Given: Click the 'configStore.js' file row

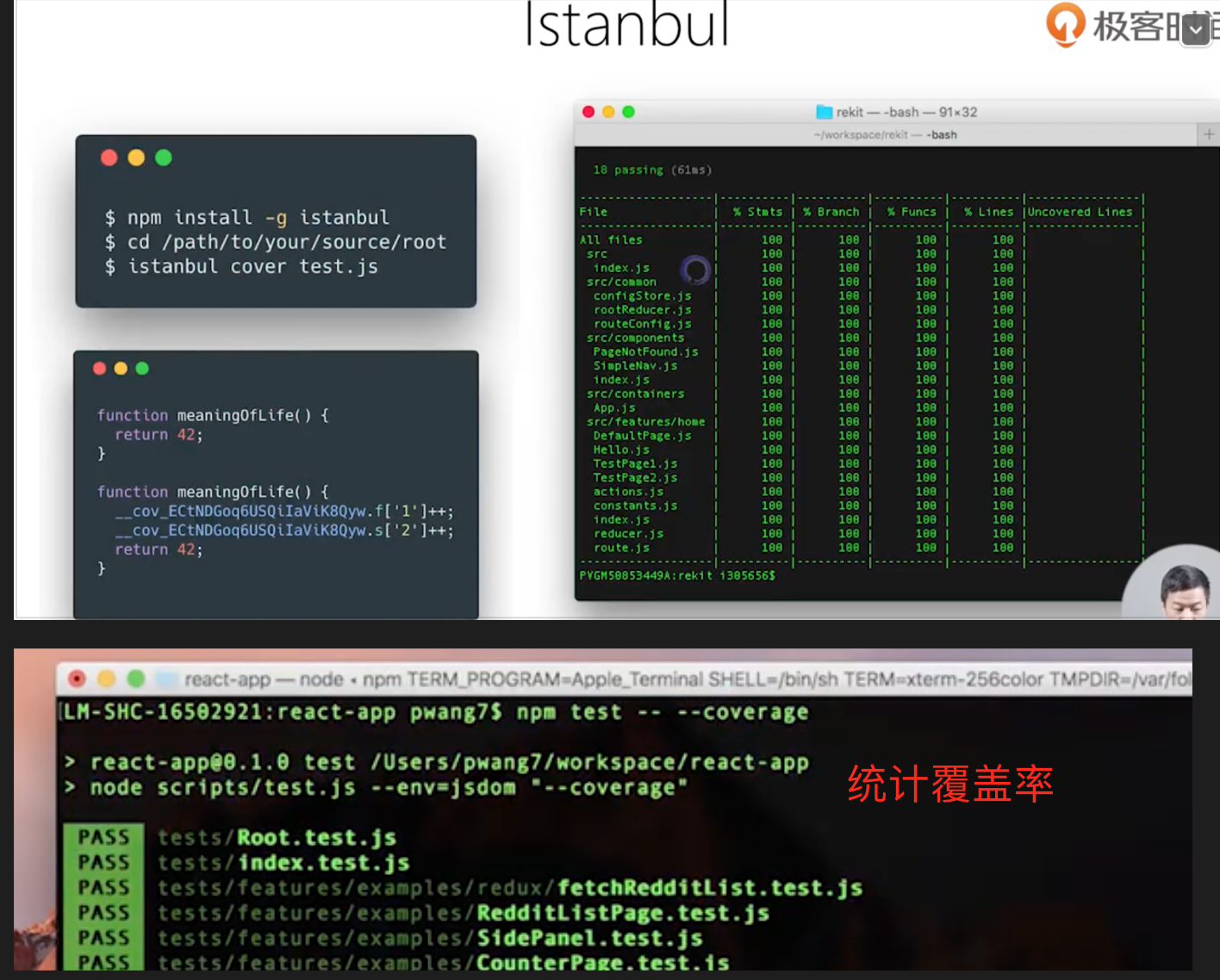Looking at the screenshot, I should pos(643,296).
